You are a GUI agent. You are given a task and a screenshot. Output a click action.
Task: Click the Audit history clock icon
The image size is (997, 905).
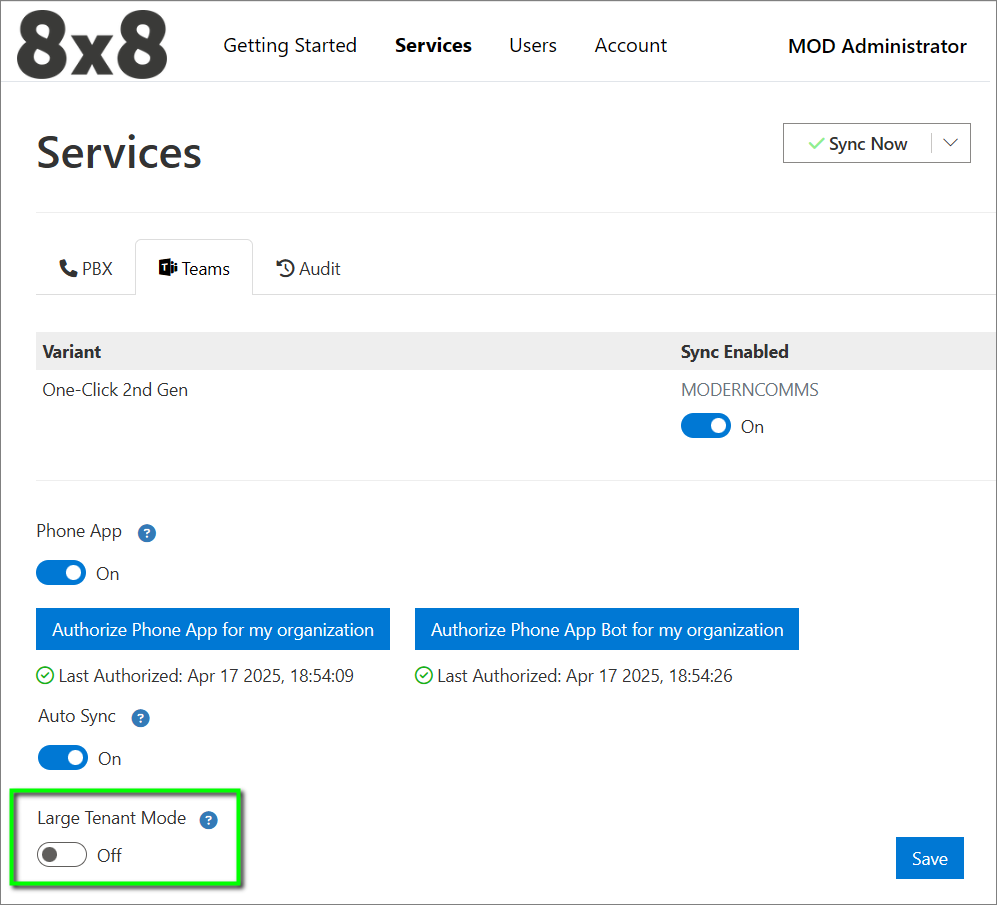pyautogui.click(x=285, y=268)
